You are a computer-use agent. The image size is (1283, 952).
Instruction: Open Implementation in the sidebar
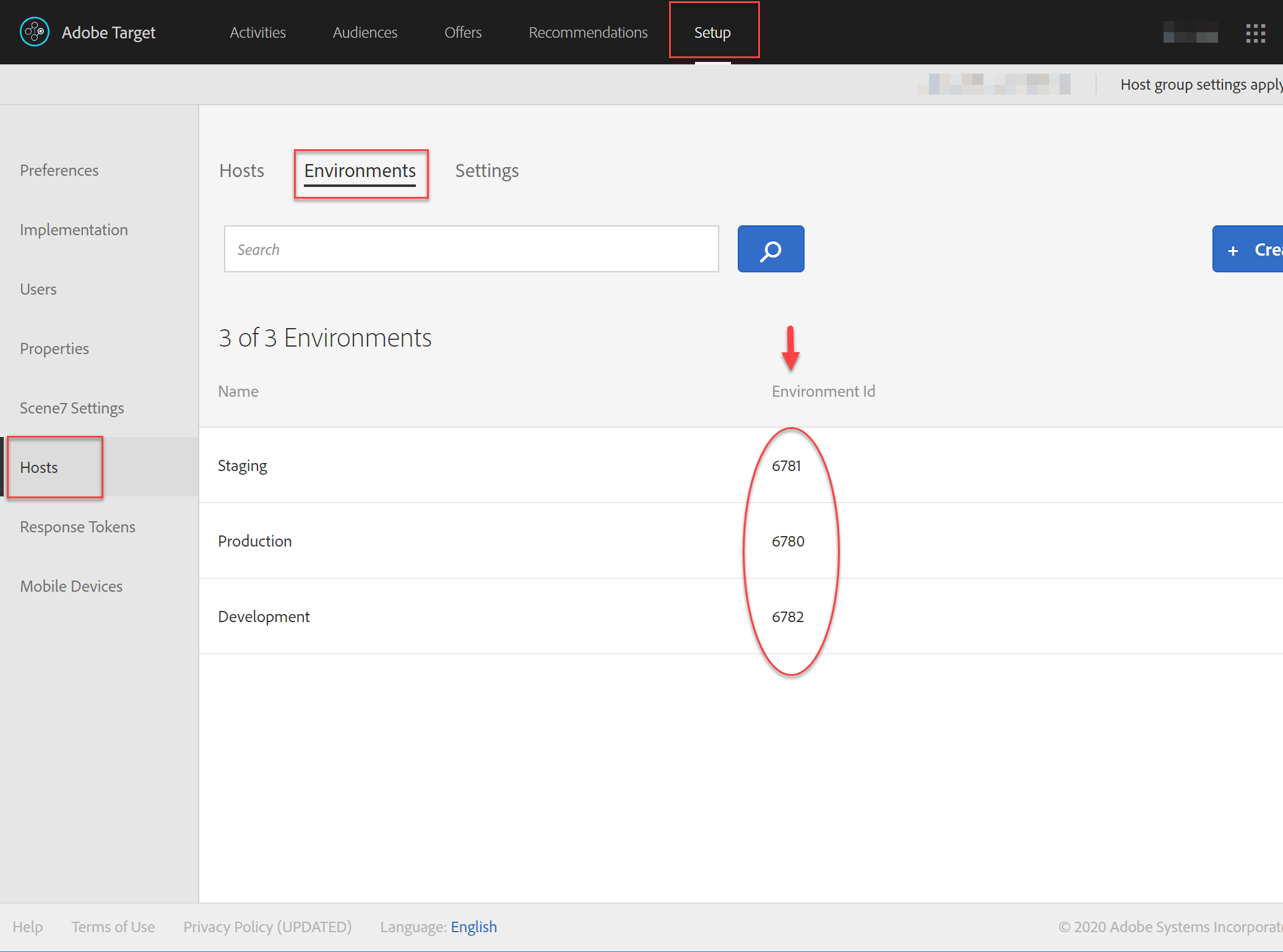(74, 230)
